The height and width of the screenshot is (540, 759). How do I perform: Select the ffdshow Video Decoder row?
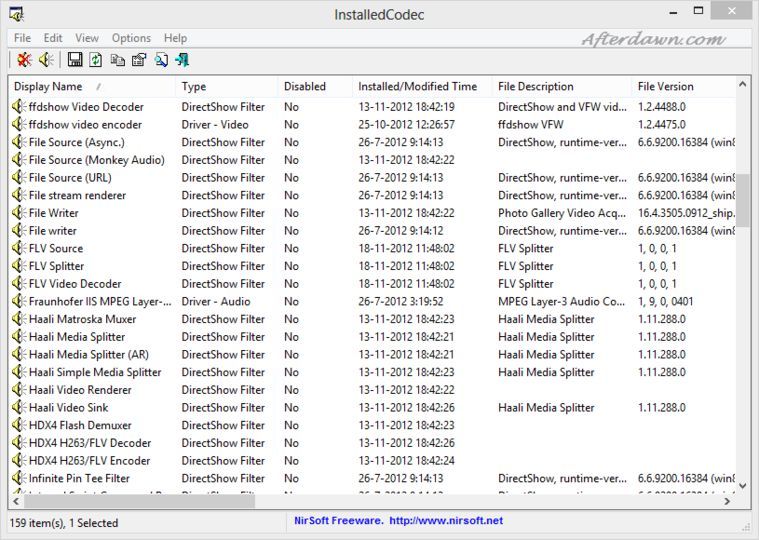pyautogui.click(x=86, y=107)
